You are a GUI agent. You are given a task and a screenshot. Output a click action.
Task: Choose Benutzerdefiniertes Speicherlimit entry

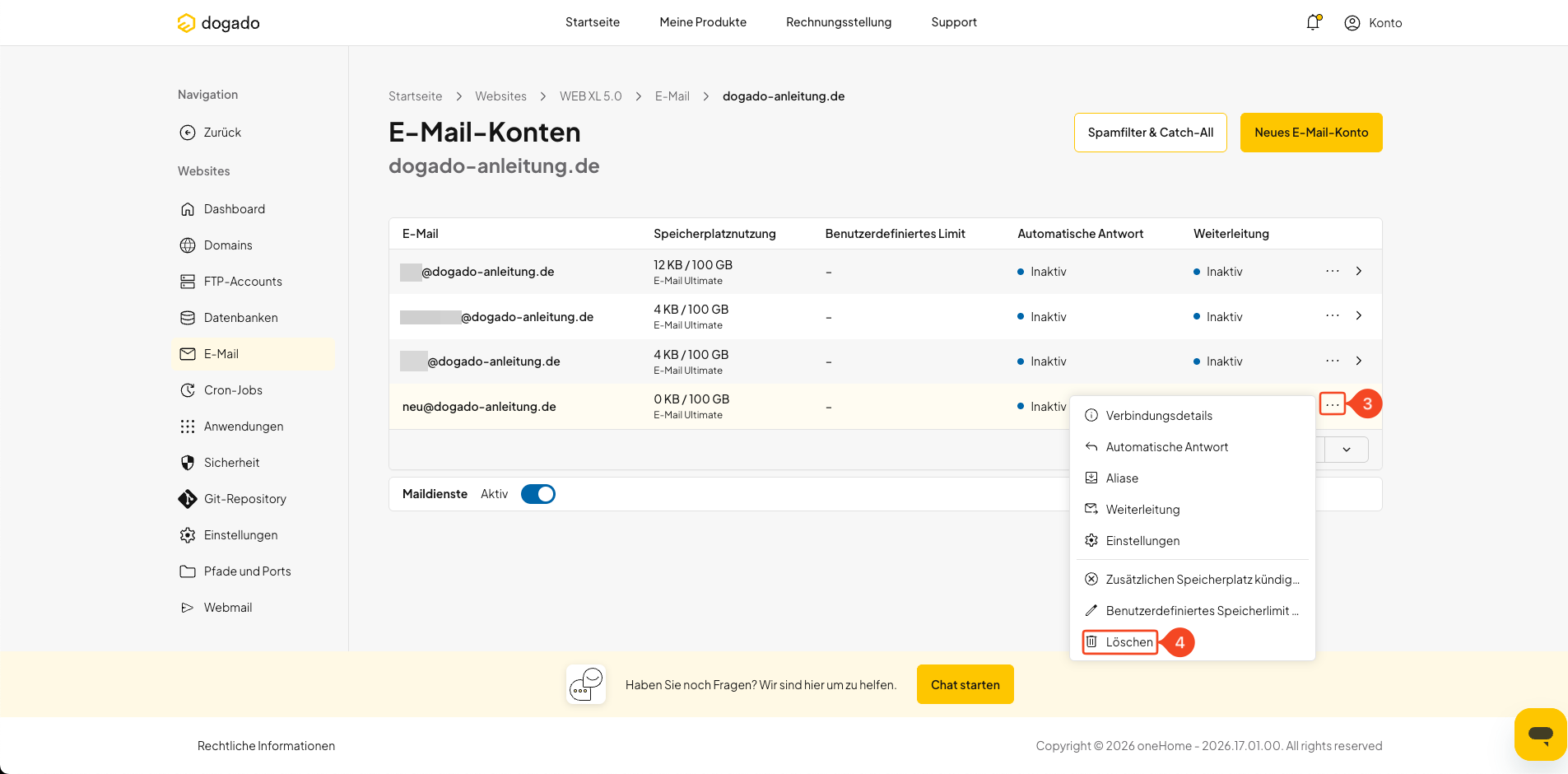point(1192,611)
